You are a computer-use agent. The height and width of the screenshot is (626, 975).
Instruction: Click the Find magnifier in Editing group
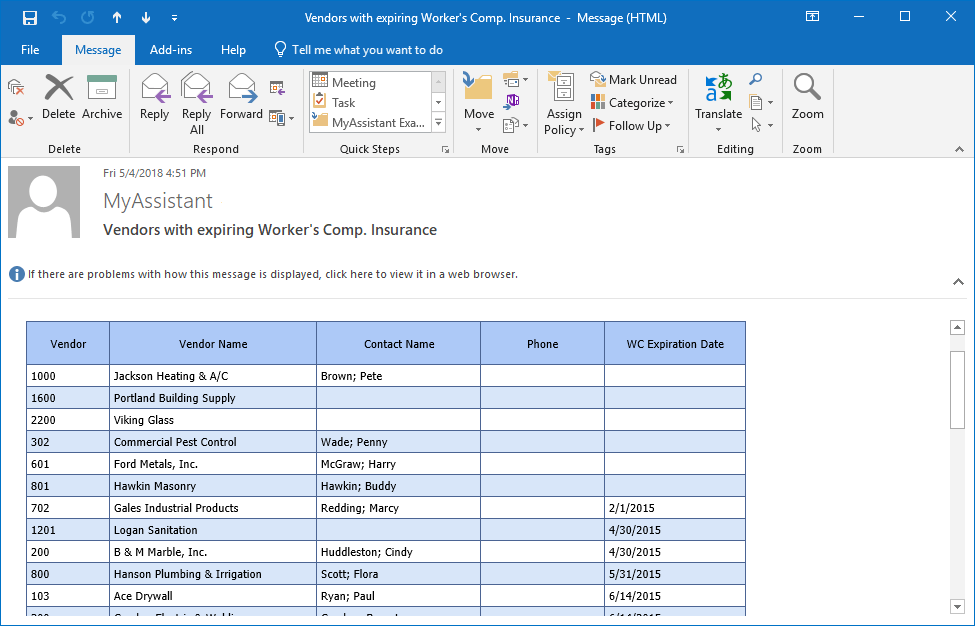click(x=756, y=80)
